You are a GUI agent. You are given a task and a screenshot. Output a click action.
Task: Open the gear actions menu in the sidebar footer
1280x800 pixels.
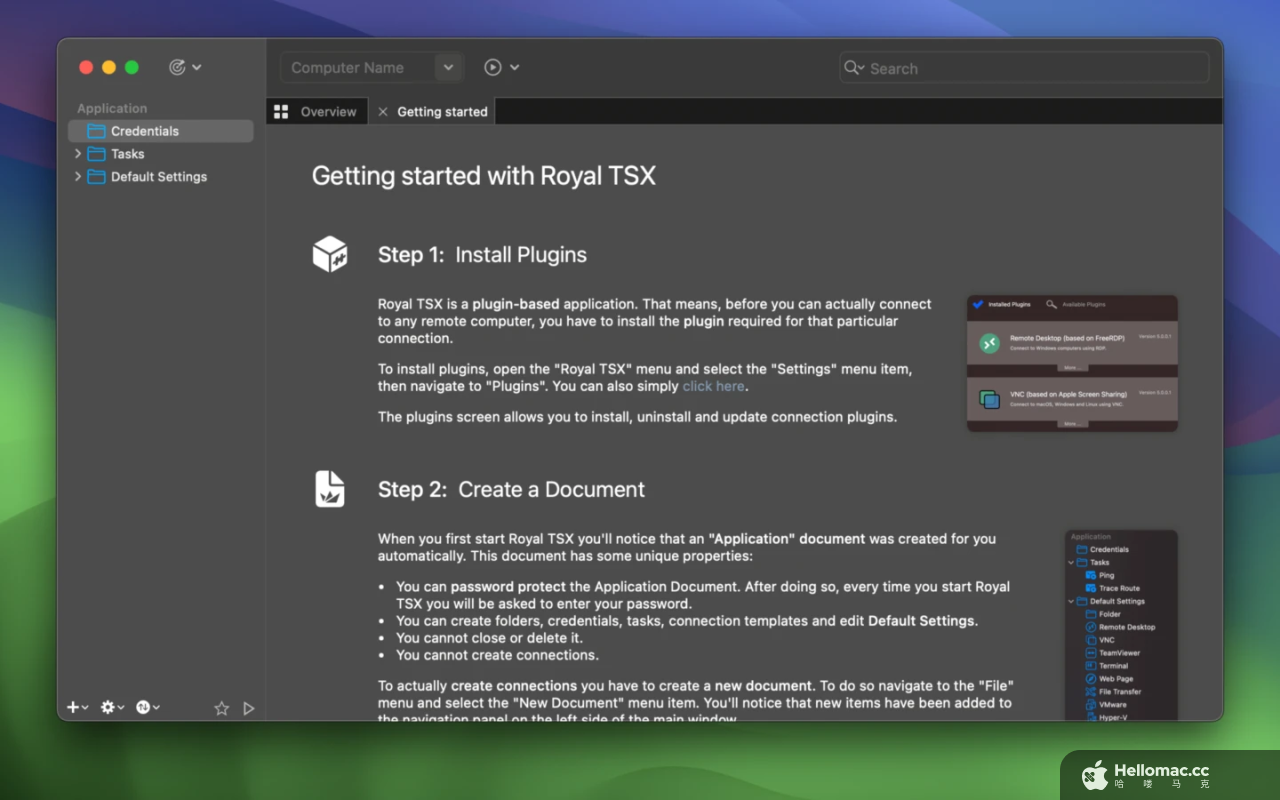(x=112, y=707)
